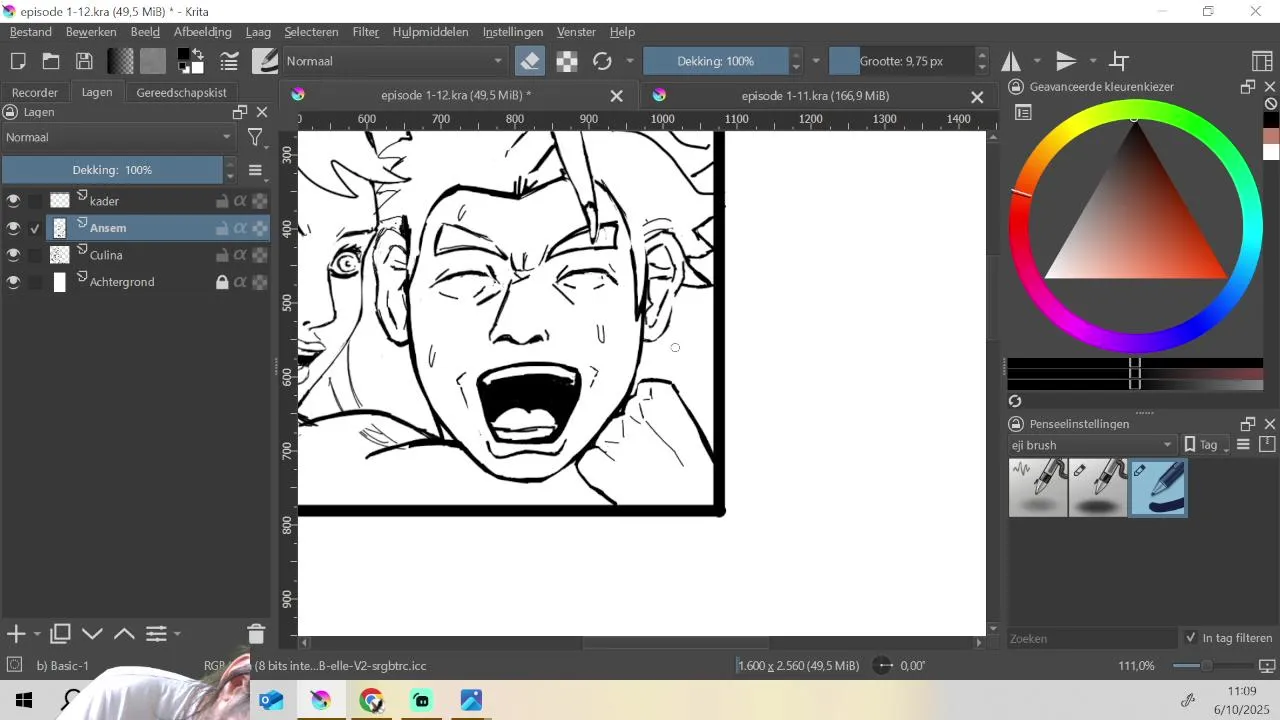
Task: Click the Tag button in brush presets
Action: [x=1207, y=445]
